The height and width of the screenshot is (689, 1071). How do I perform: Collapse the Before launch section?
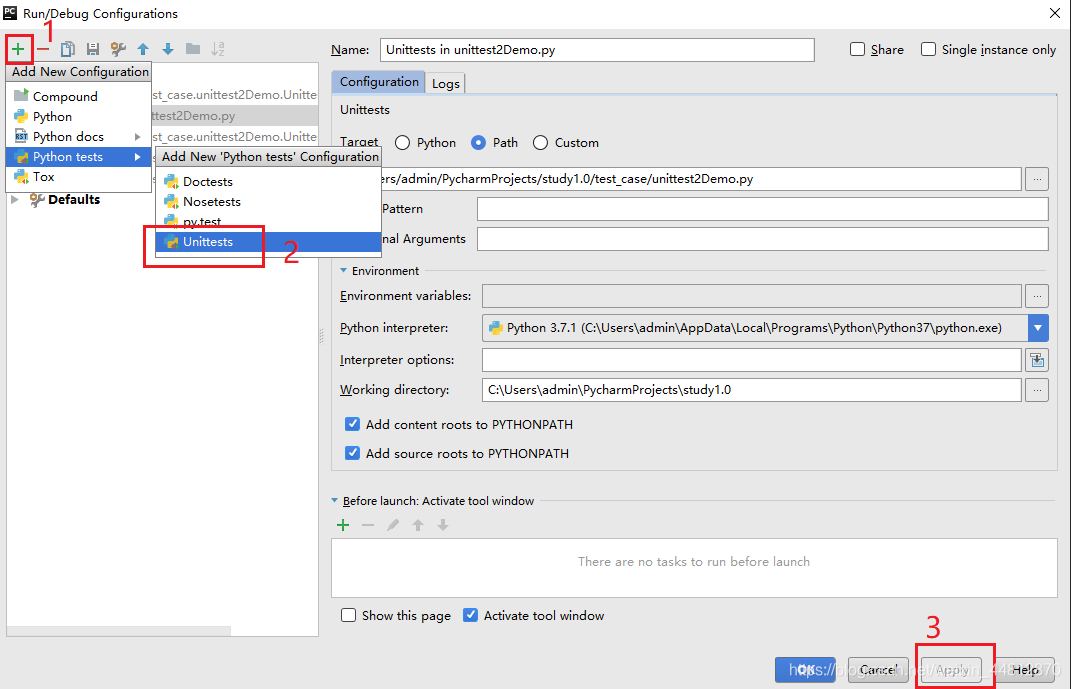pos(335,501)
